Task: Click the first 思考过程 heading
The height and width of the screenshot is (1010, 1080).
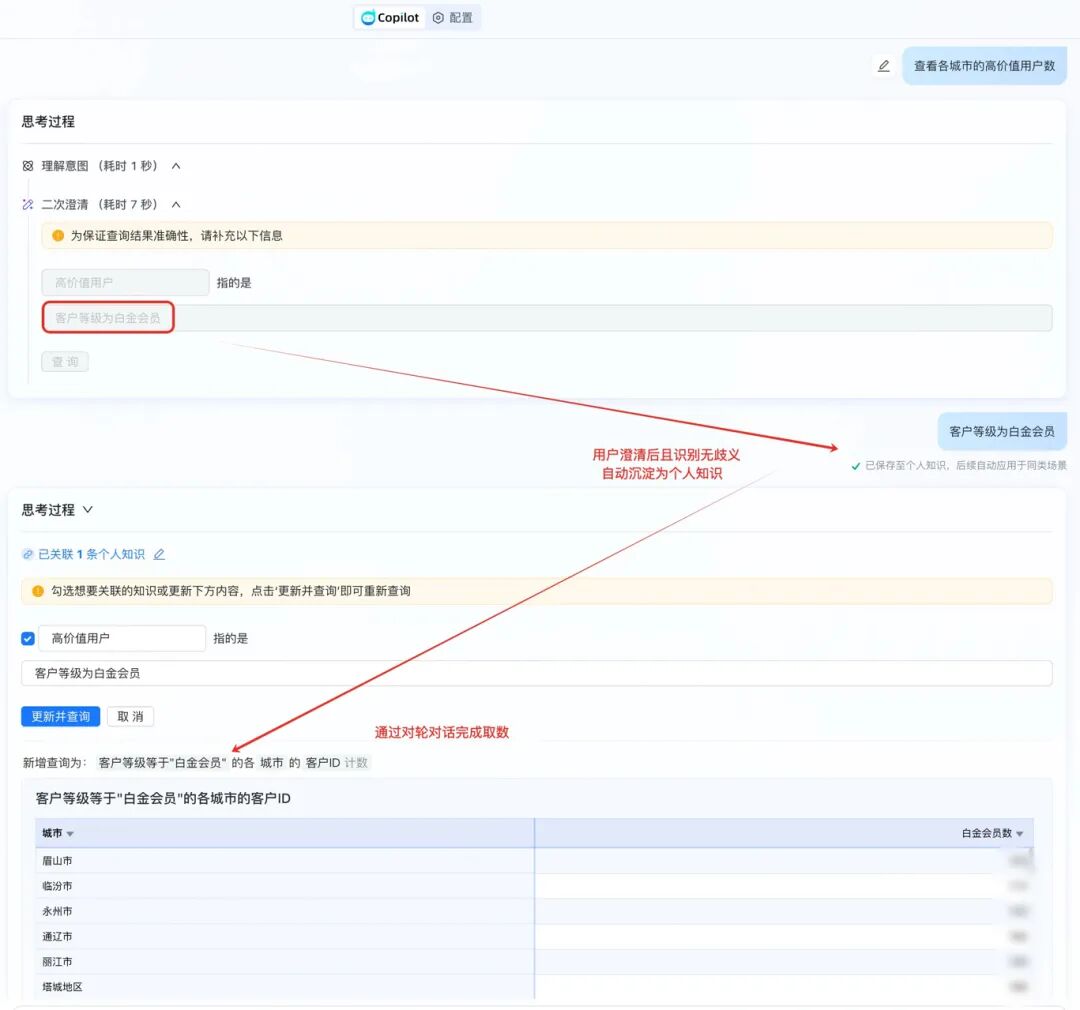Action: tap(48, 122)
